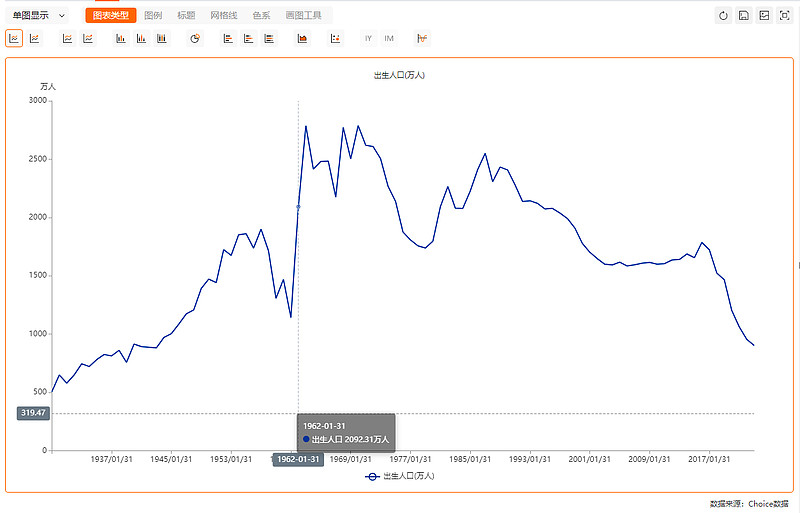The image size is (800, 513).
Task: Pick the fourth line chart type icon
Action: point(88,38)
